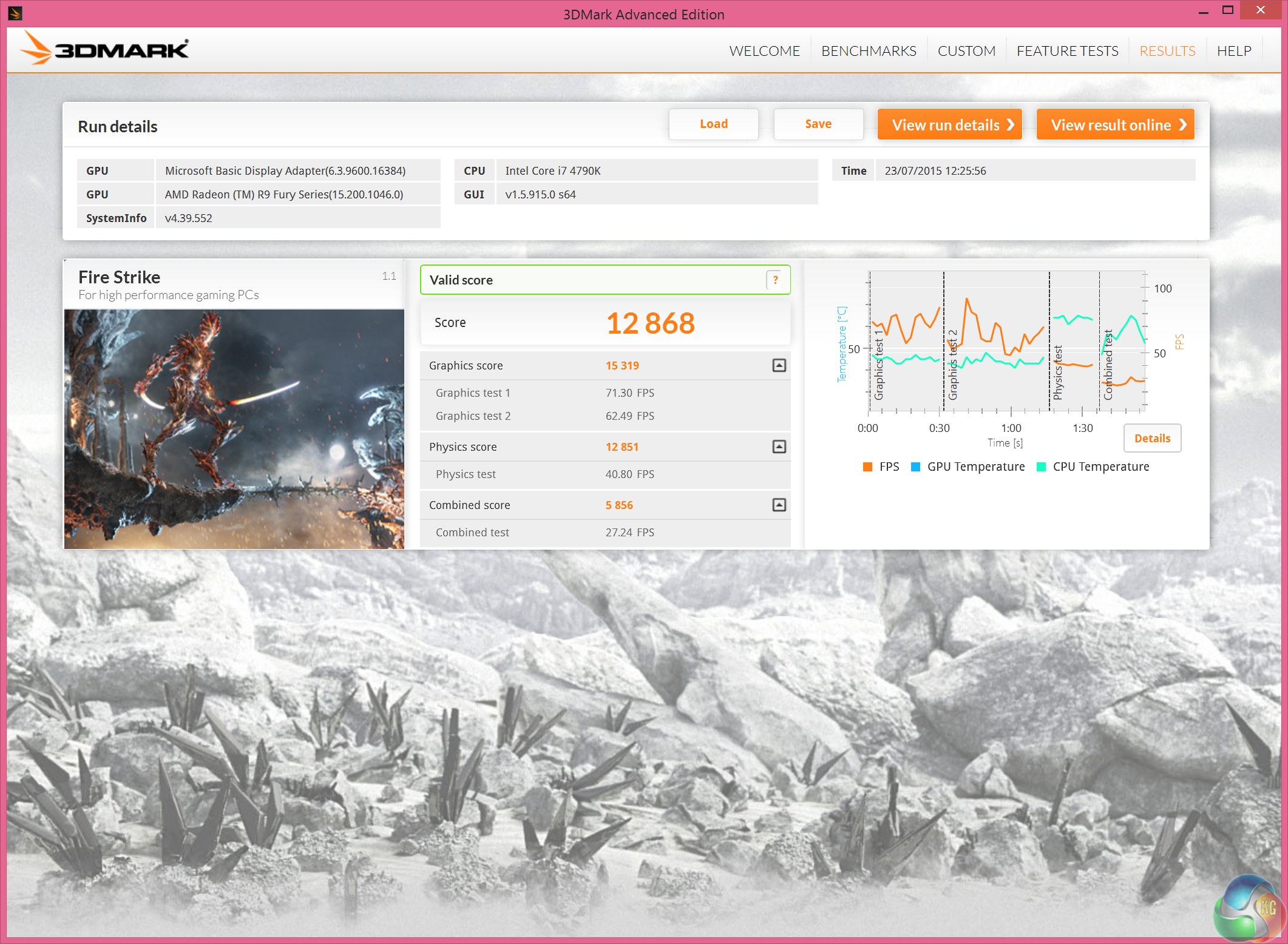Open the chart Details button

tap(1151, 438)
